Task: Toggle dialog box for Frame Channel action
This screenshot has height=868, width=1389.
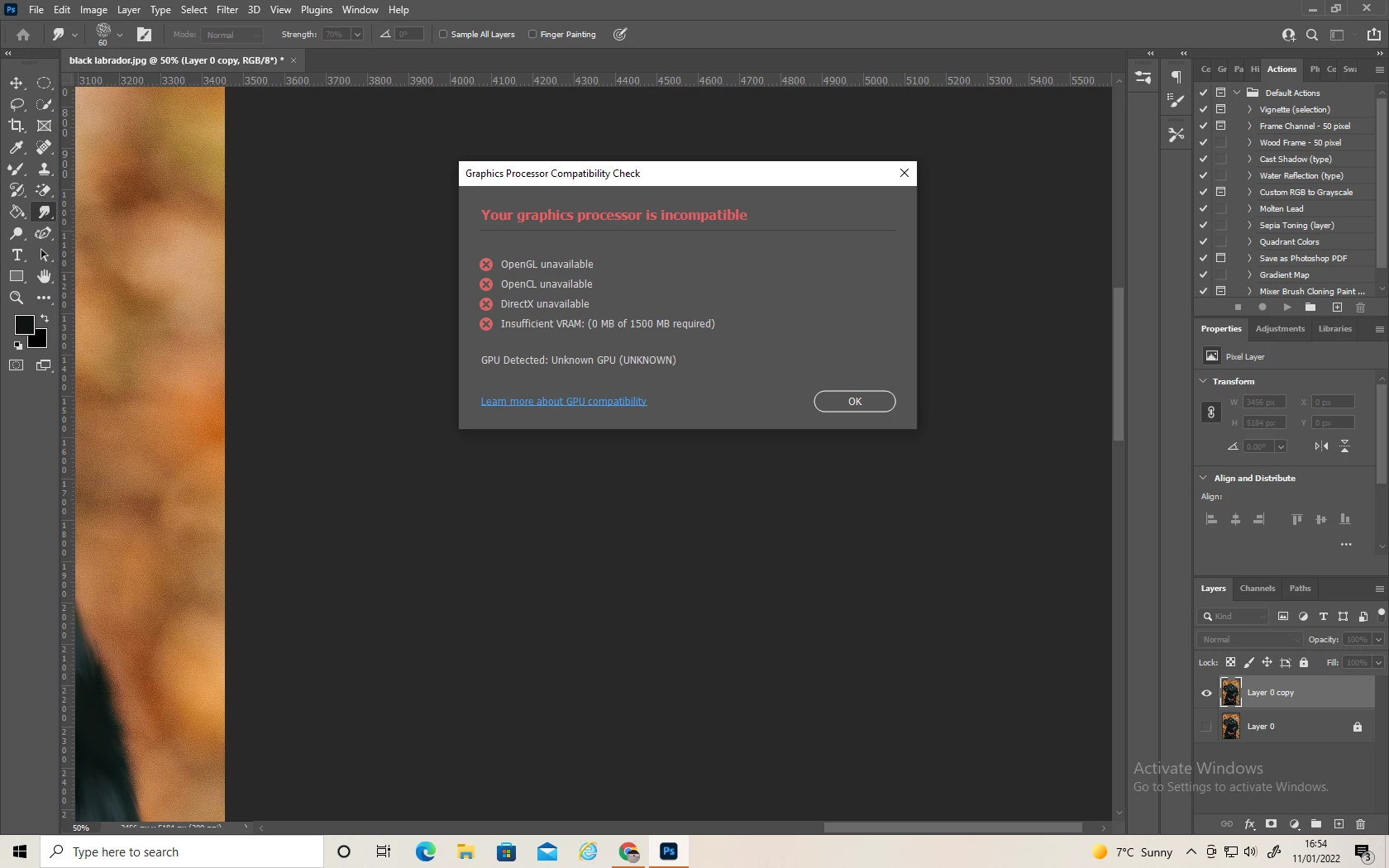Action: (1221, 126)
